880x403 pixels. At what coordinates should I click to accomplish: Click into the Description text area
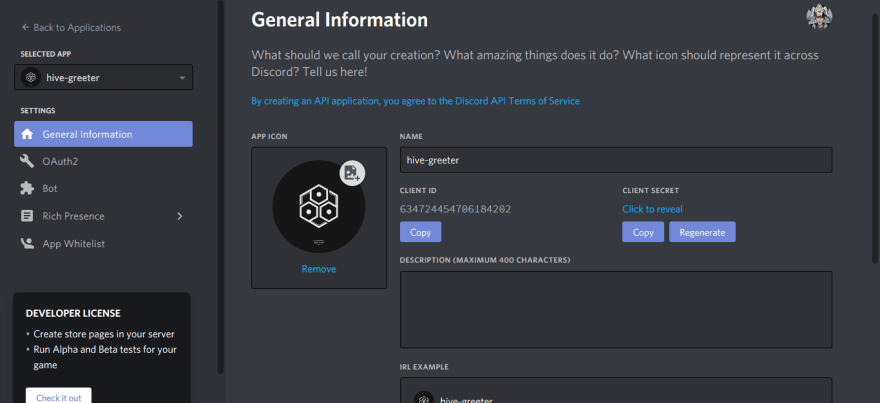click(x=616, y=310)
